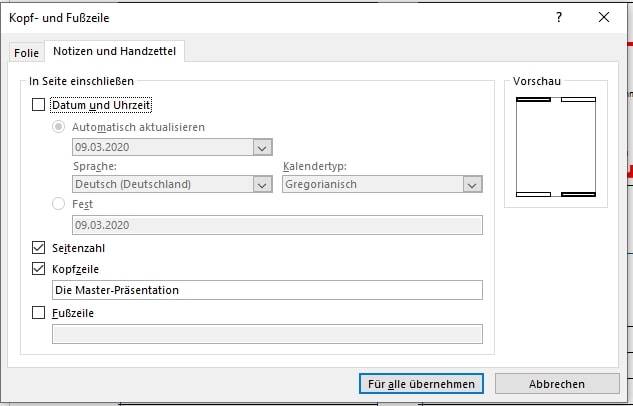Viewport: 633px width, 406px height.
Task: Close the Kopf- und Fußzeile dialog
Action: (604, 17)
